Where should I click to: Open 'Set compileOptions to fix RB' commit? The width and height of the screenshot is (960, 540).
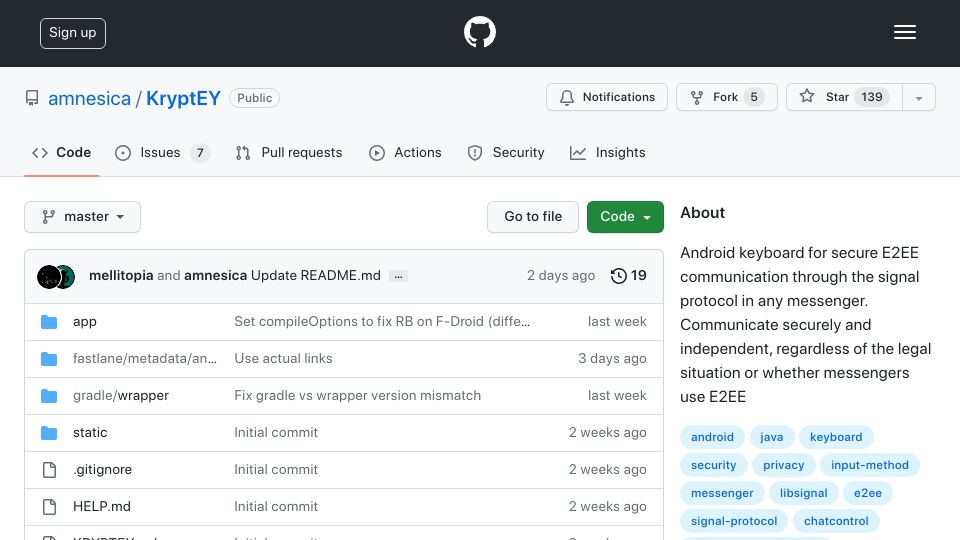point(382,321)
